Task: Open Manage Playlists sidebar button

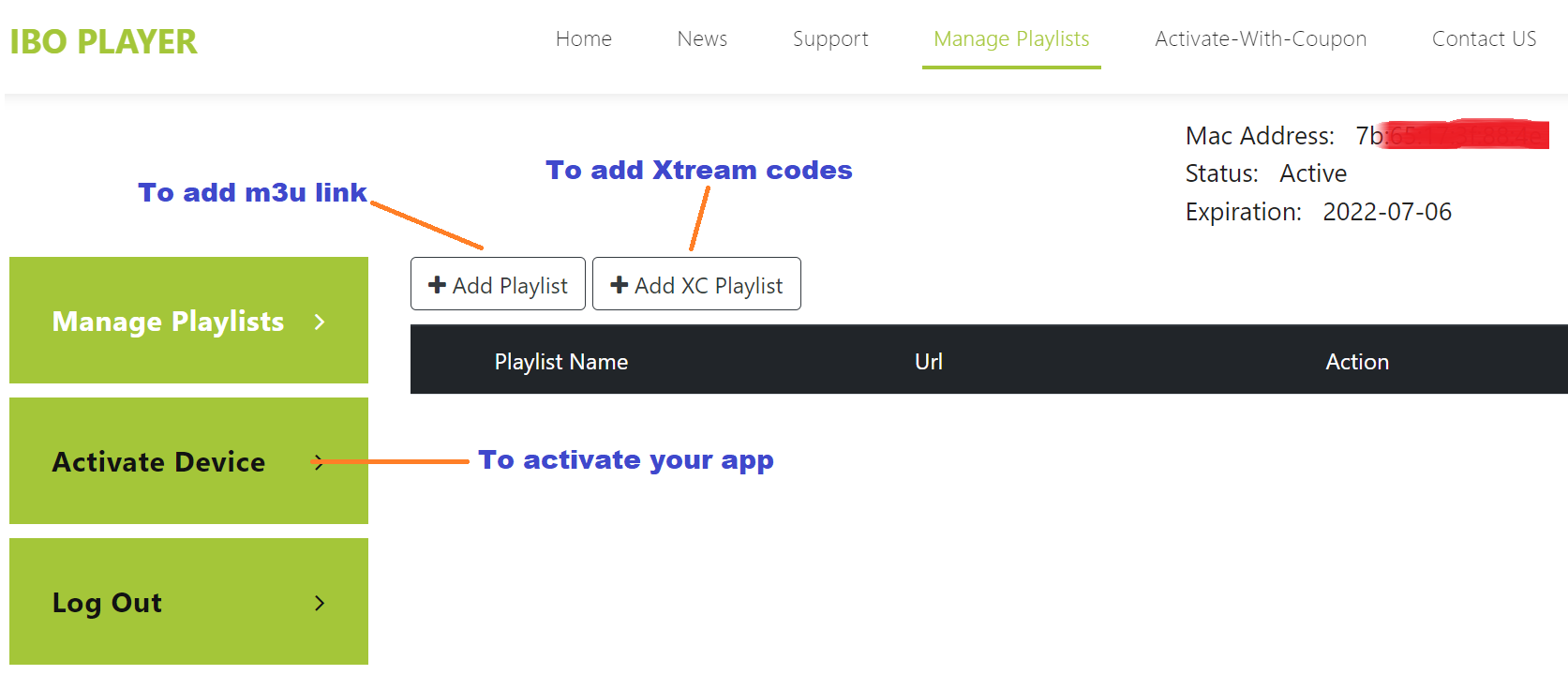Action: point(188,321)
